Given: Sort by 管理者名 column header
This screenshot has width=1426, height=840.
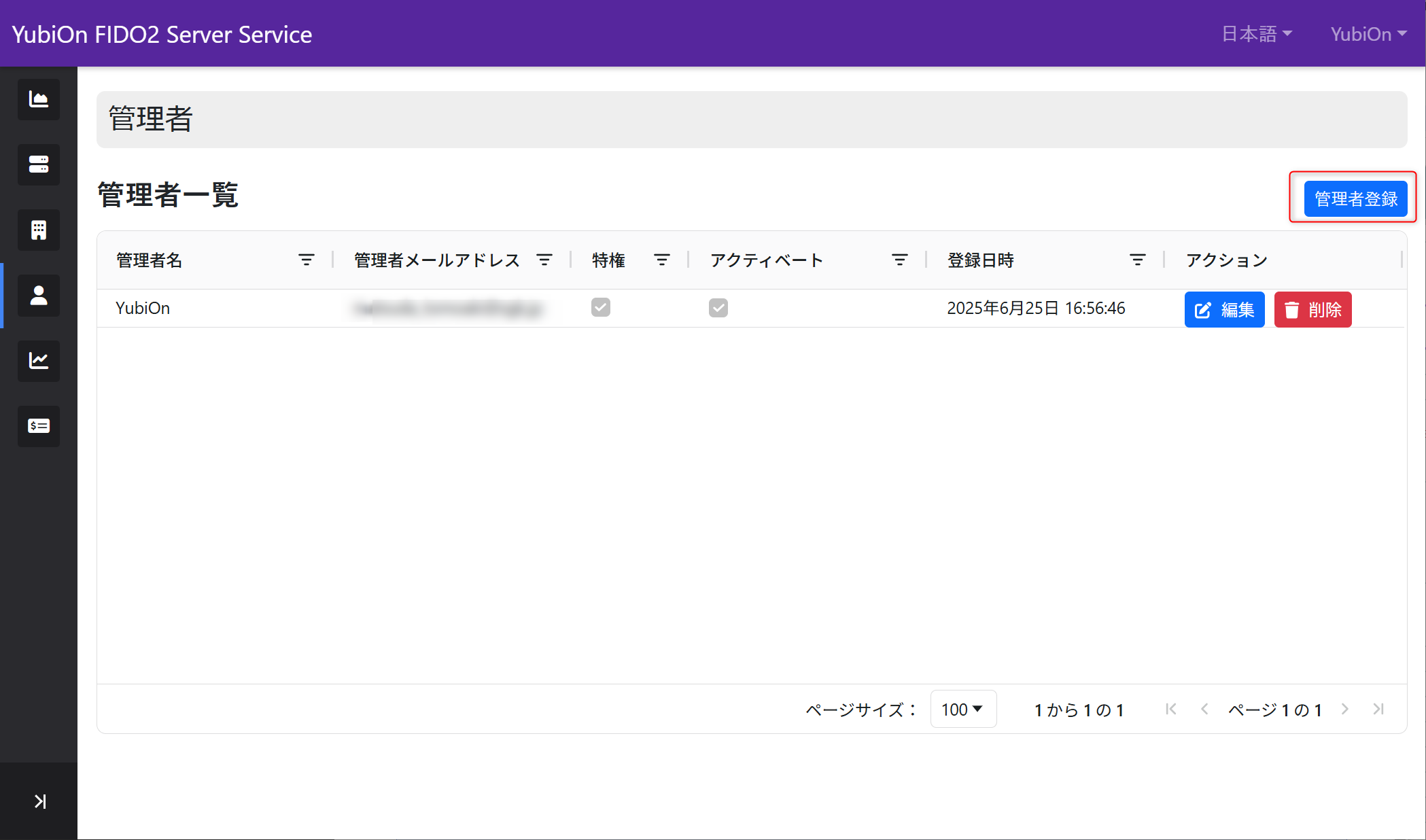Looking at the screenshot, I should (x=149, y=260).
